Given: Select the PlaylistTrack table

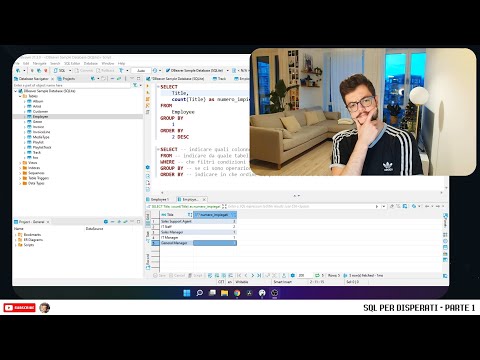Looking at the screenshot, I should point(42,147).
